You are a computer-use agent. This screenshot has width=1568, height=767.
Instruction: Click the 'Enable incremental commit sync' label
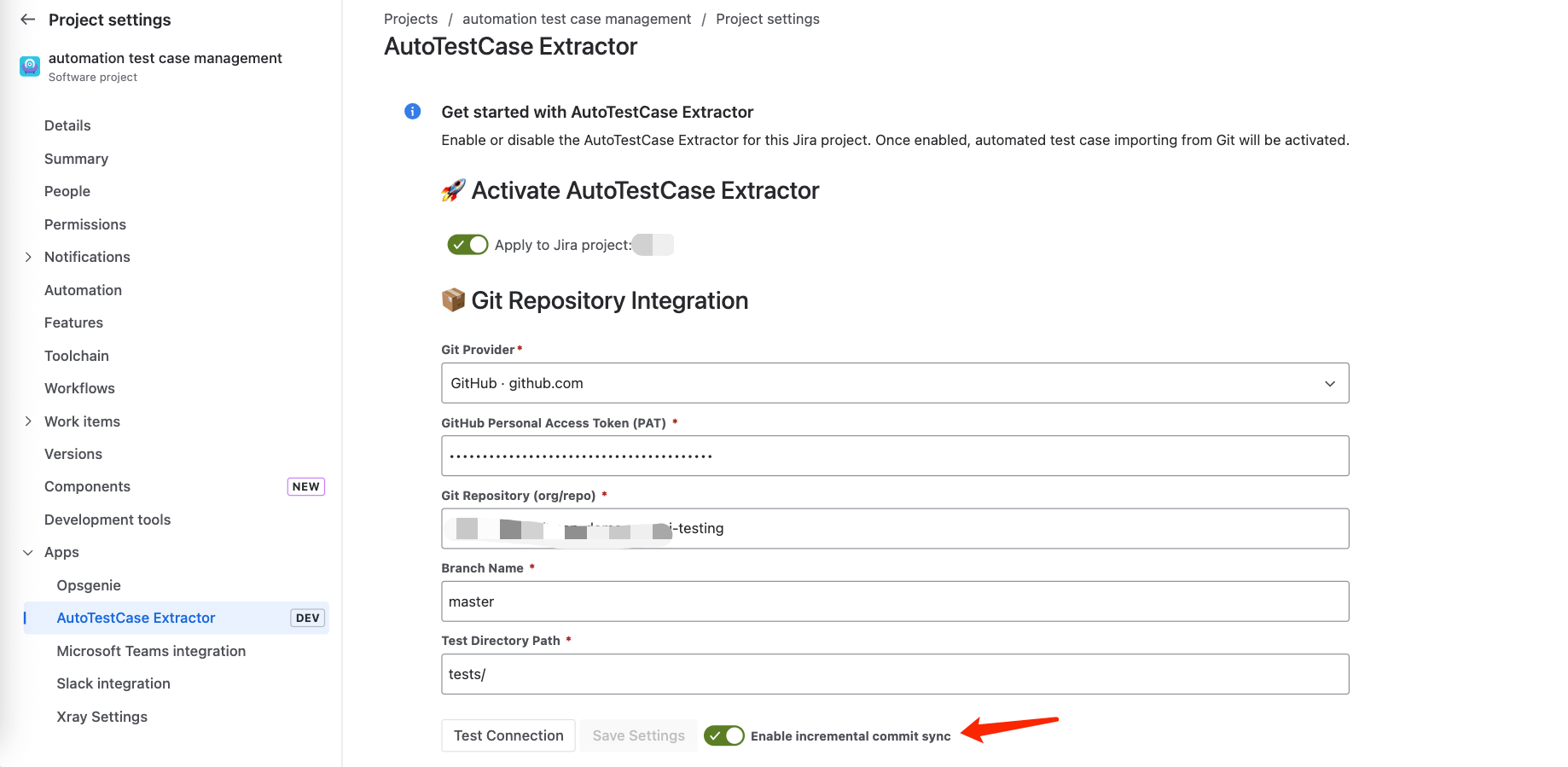851,736
